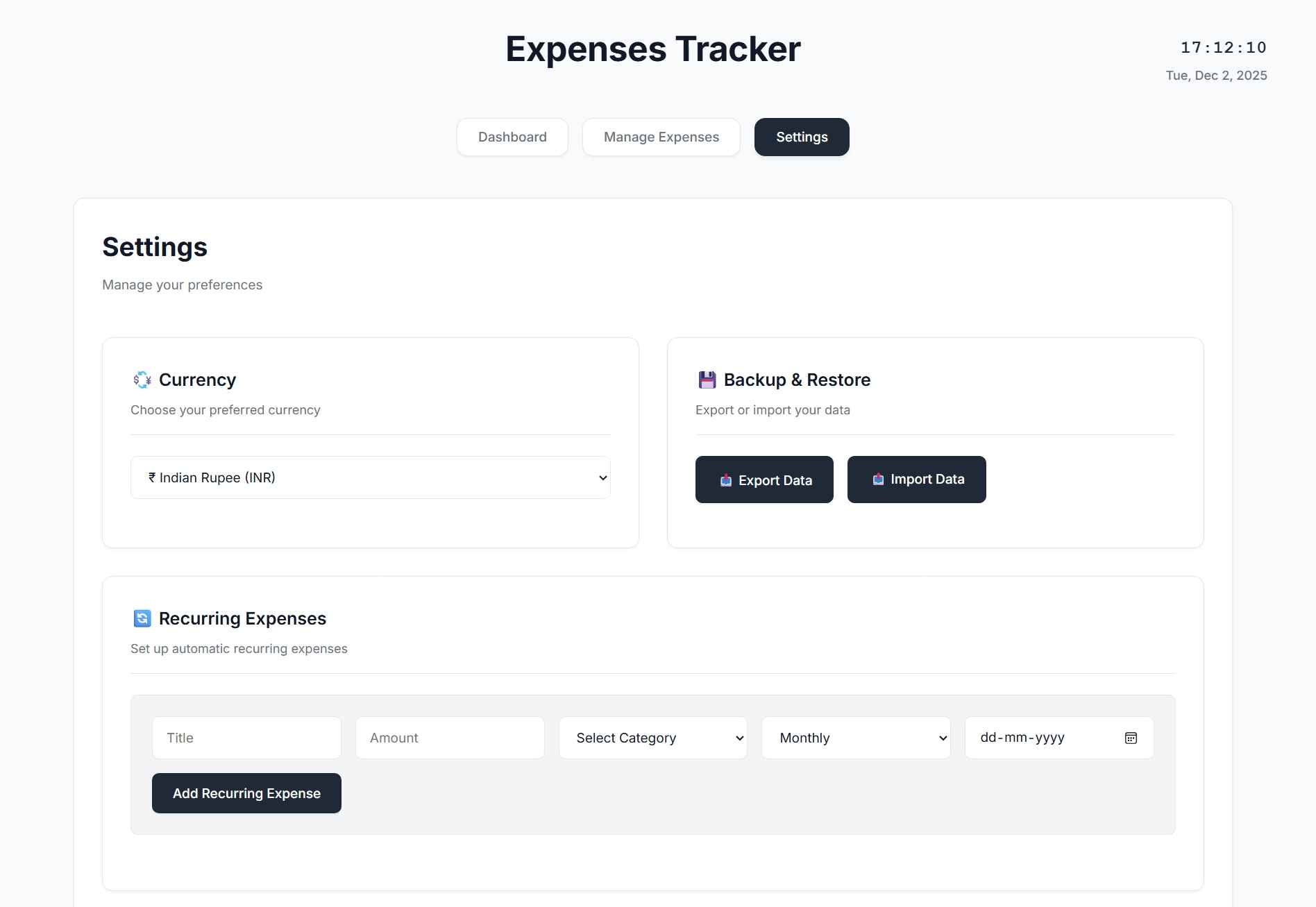Open the calendar icon in the date field
The height and width of the screenshot is (907, 1316).
click(1131, 738)
